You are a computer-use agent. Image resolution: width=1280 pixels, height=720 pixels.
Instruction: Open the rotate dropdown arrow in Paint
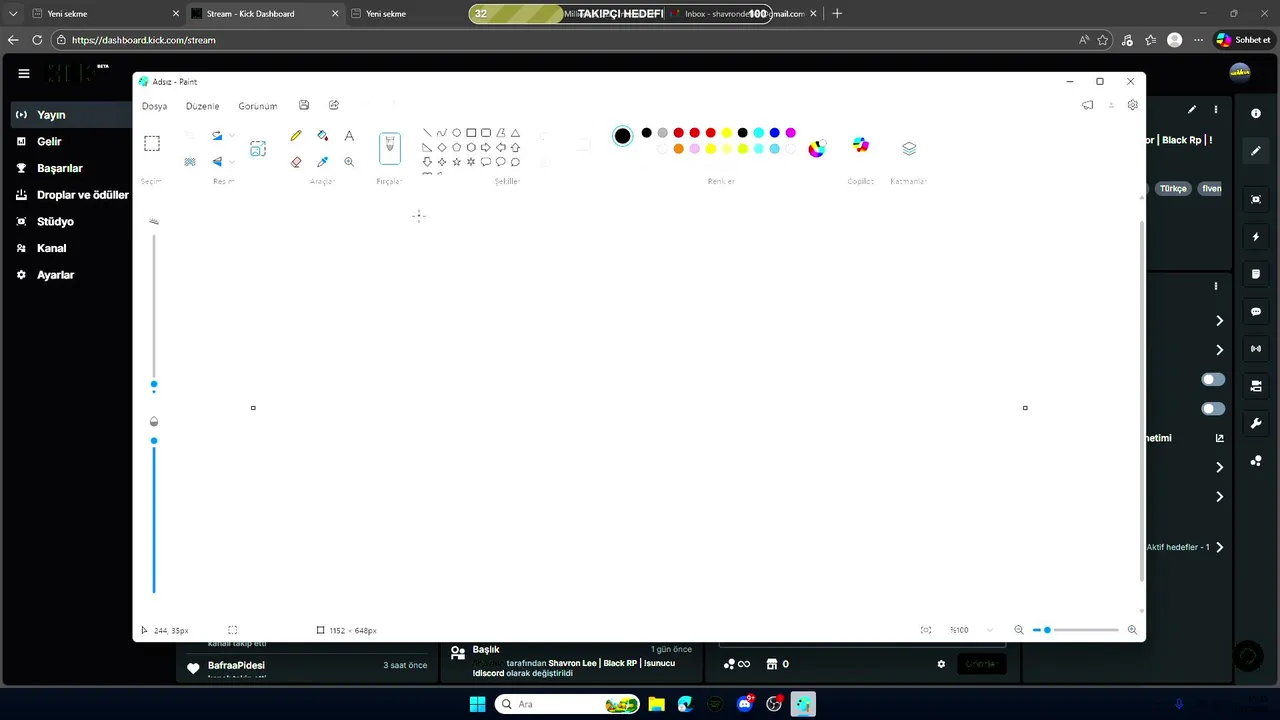click(x=232, y=135)
